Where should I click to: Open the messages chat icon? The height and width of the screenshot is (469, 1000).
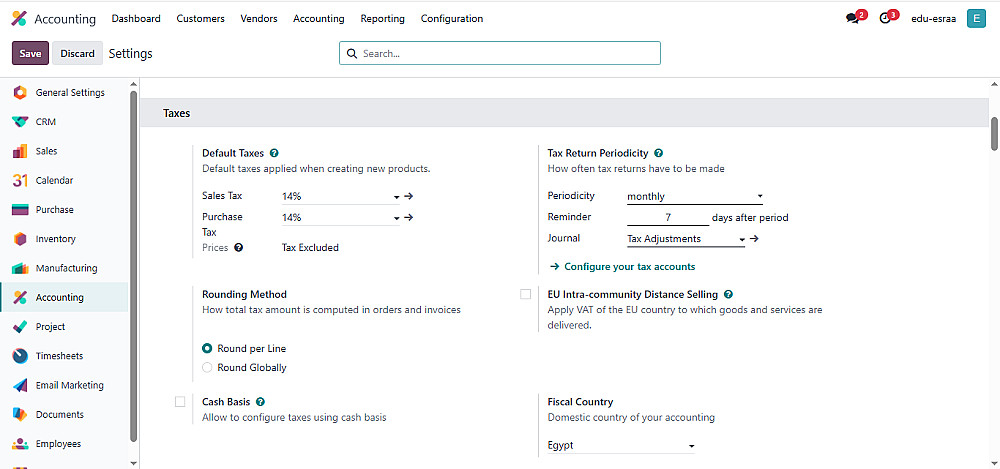[852, 19]
